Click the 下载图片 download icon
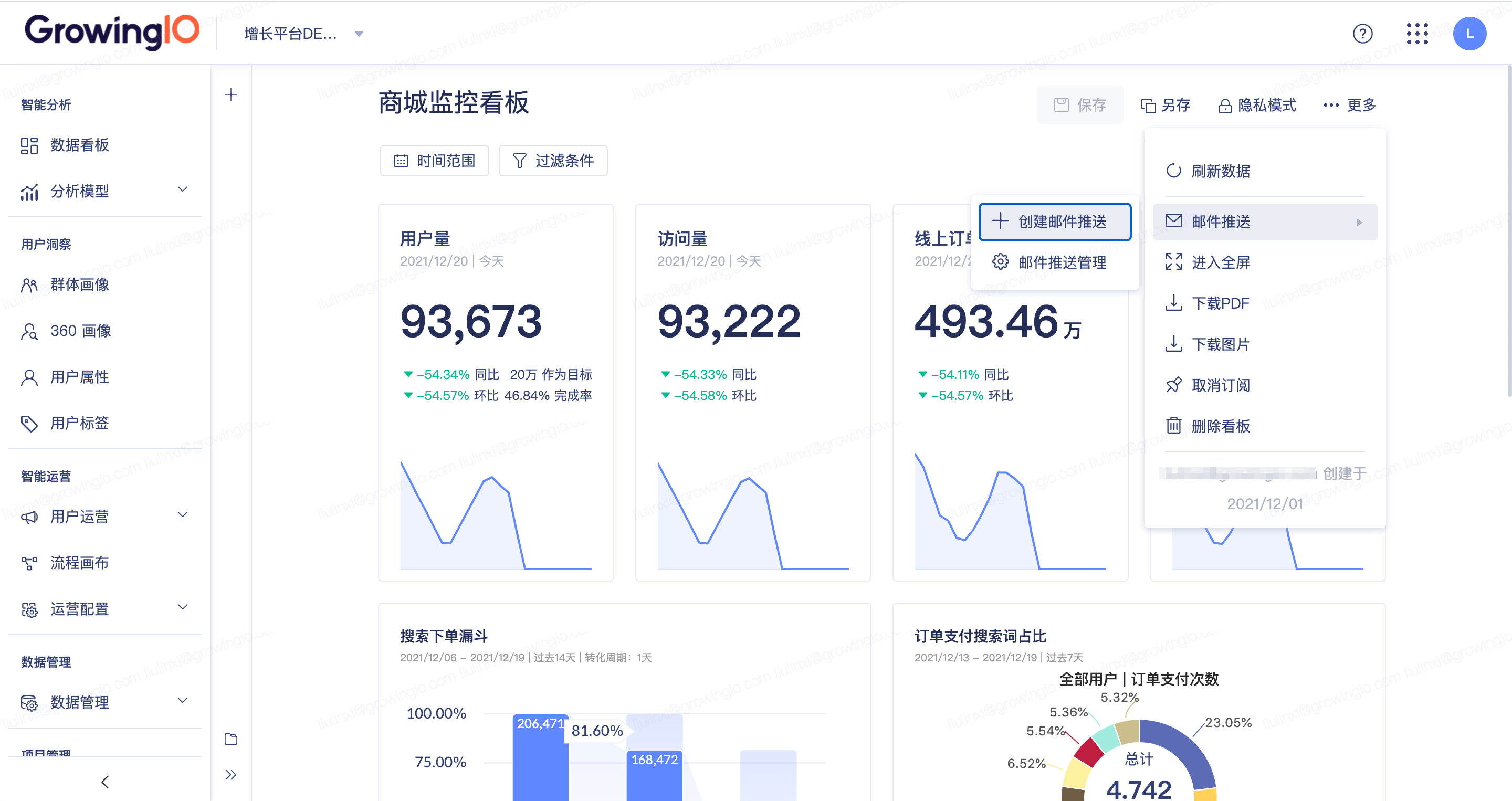1512x801 pixels. (1173, 343)
